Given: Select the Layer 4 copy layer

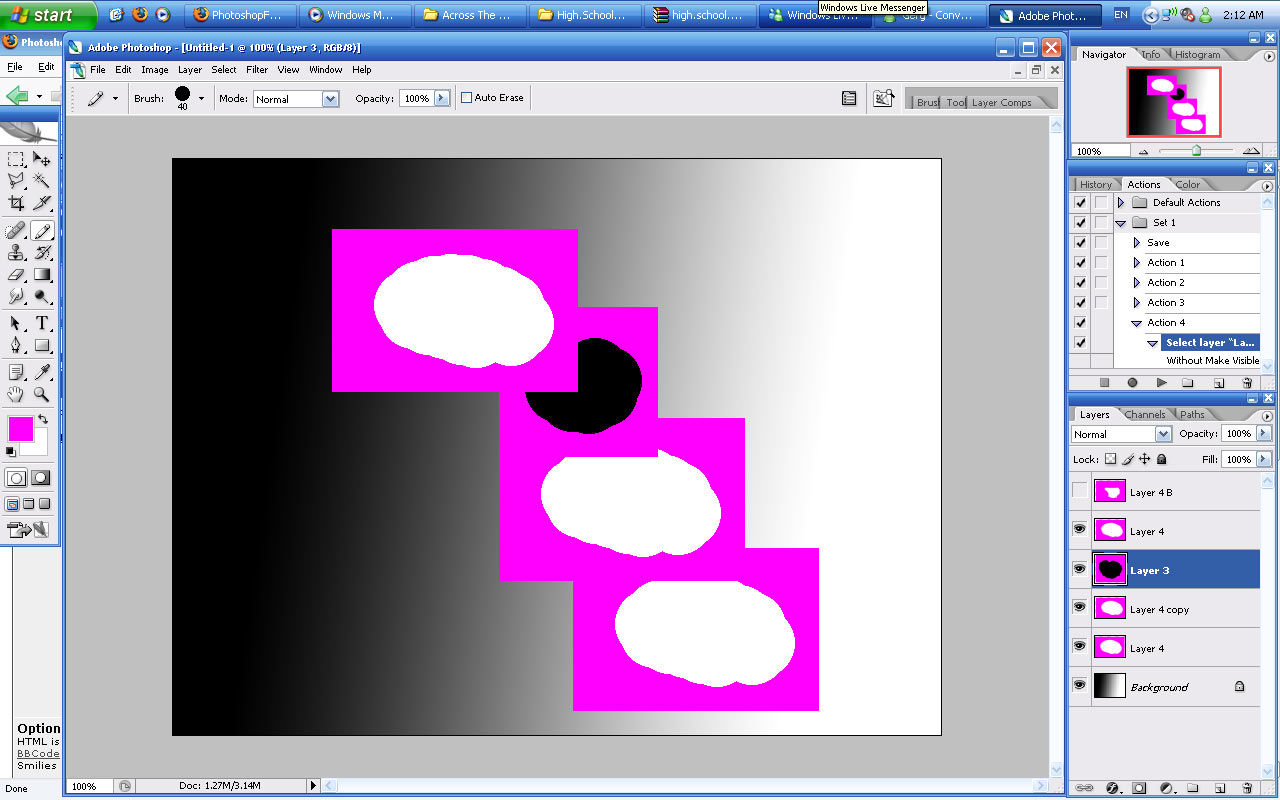Looking at the screenshot, I should point(1160,609).
